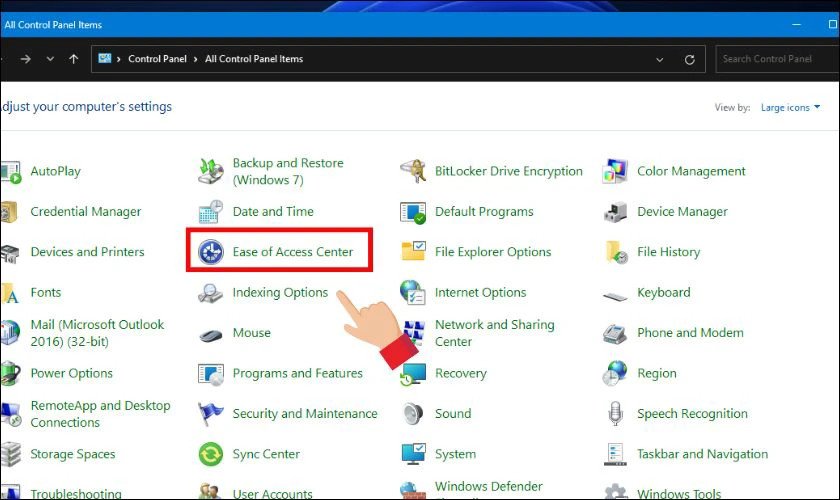Click the Control Panel breadcrumb segment
Image resolution: width=840 pixels, height=500 pixels.
[159, 59]
